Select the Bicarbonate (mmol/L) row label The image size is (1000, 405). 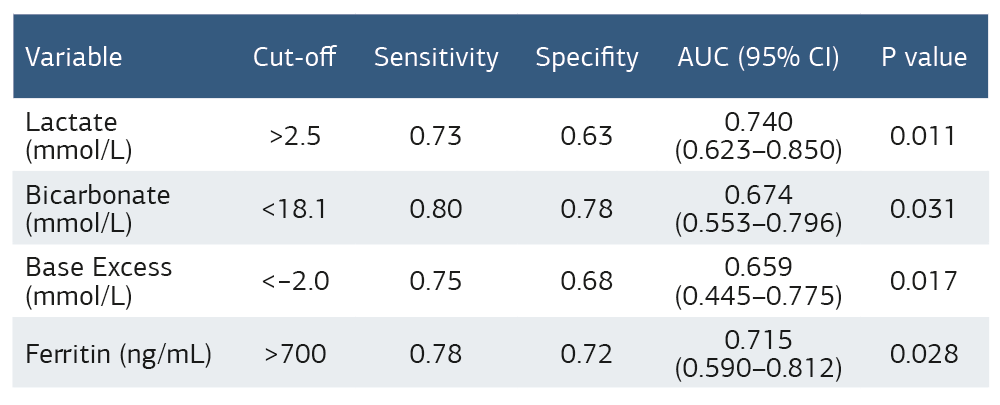(98, 209)
